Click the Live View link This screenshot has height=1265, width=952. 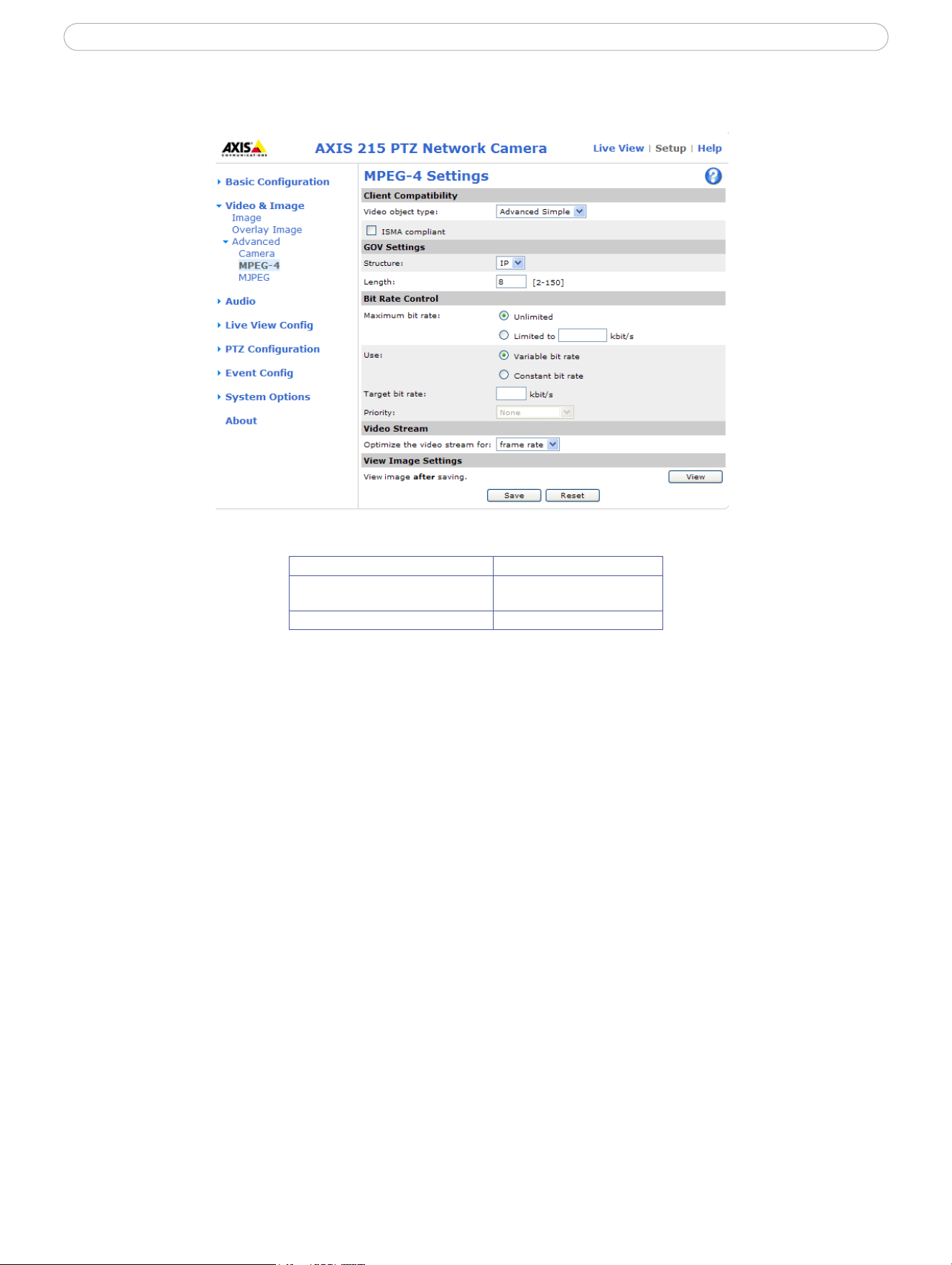[619, 148]
